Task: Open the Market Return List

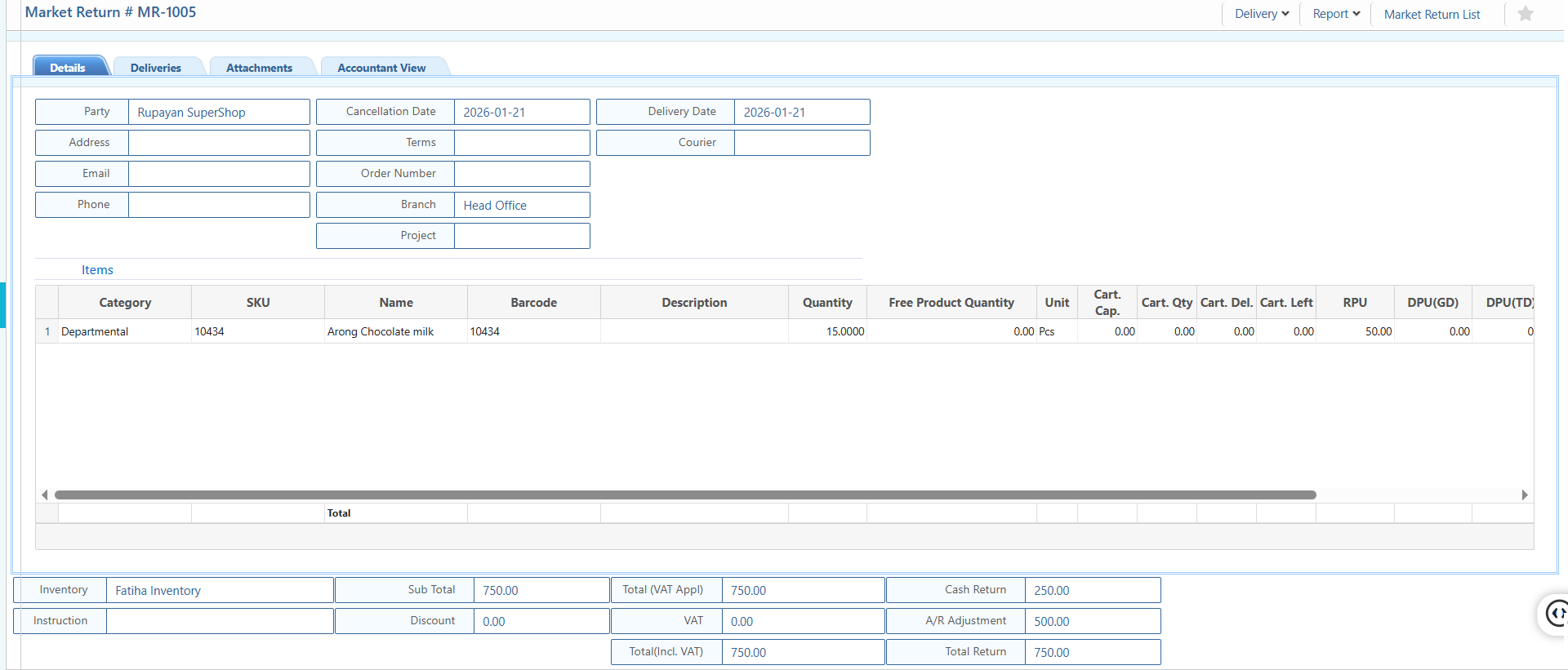Action: (1432, 15)
